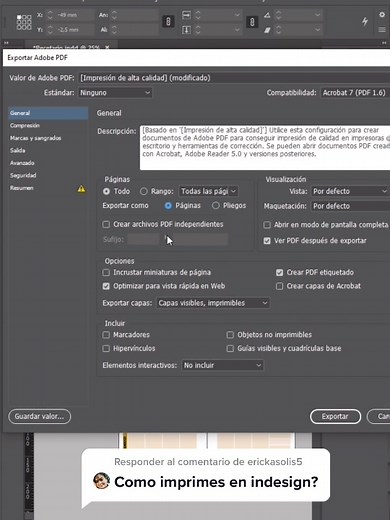Click the constrain scale proportions chain icon
This screenshot has height=520, width=390.
pyautogui.click(x=252, y=22)
